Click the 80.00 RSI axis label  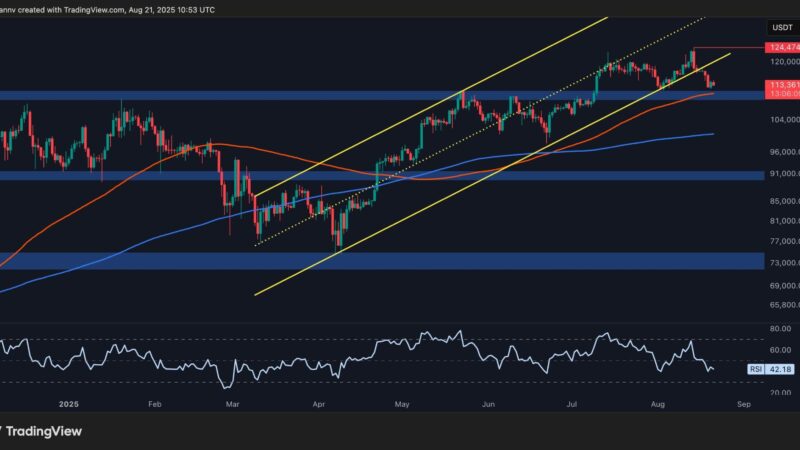[x=781, y=329]
